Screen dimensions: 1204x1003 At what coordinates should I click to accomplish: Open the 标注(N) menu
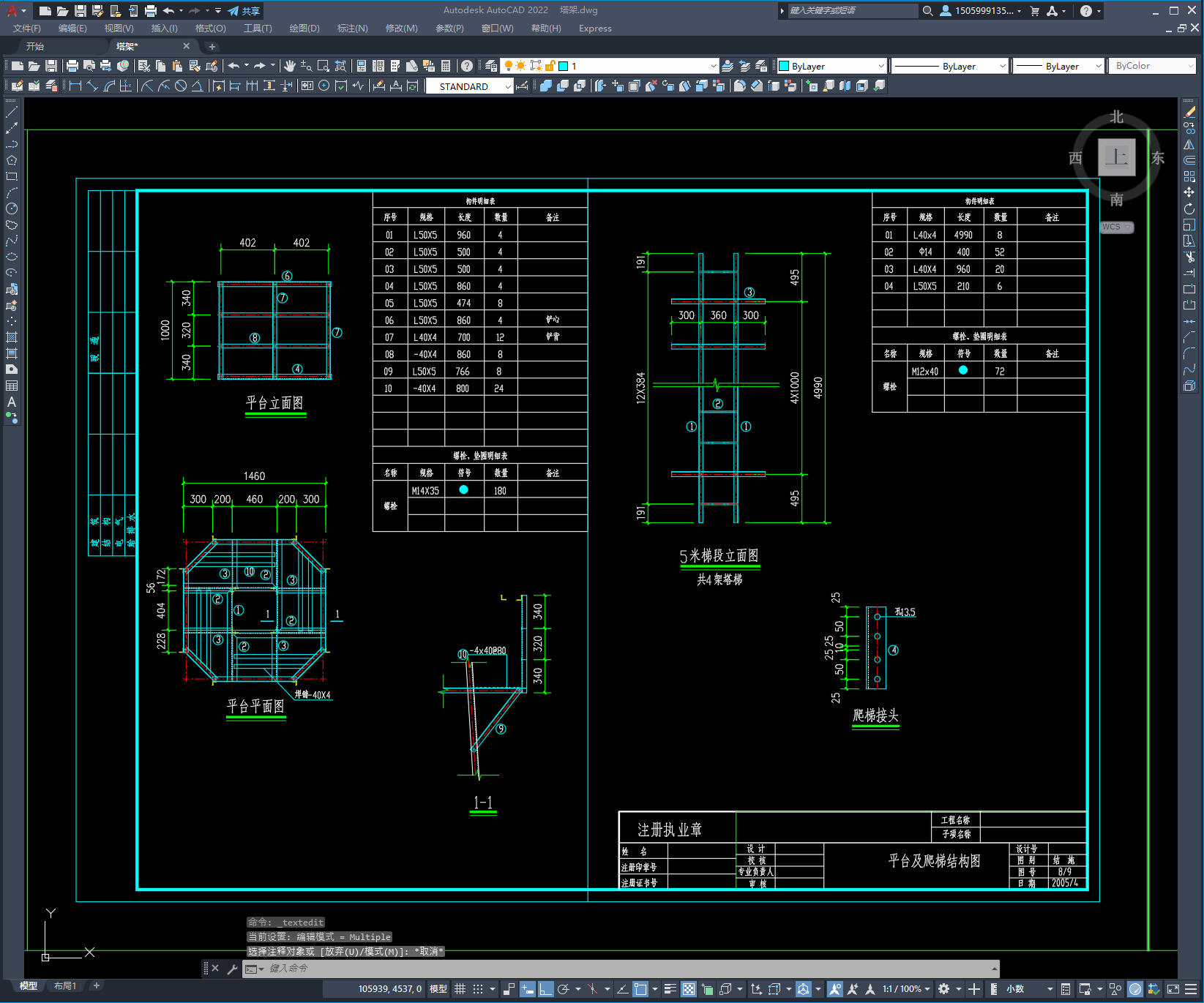coord(352,29)
